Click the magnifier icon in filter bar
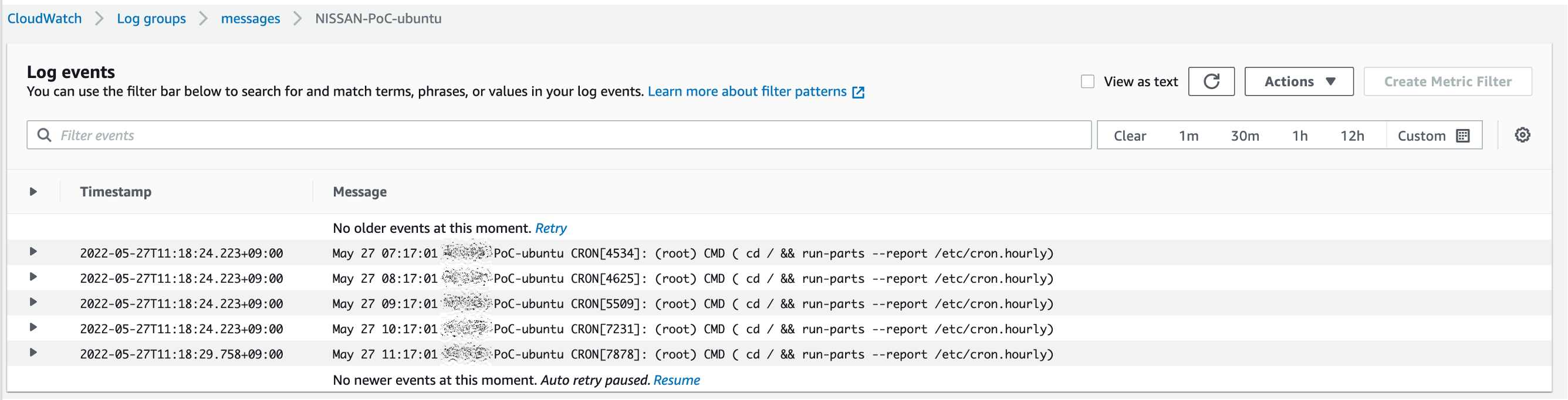Screen dimensions: 1568x400 point(45,135)
